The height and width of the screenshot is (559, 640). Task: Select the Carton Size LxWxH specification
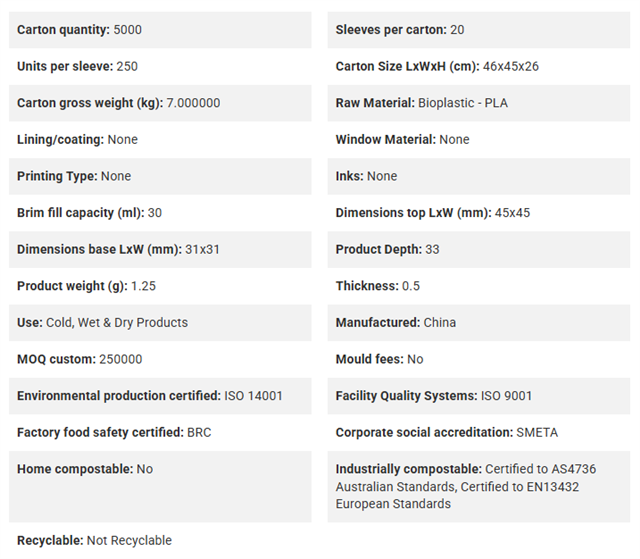(479, 67)
